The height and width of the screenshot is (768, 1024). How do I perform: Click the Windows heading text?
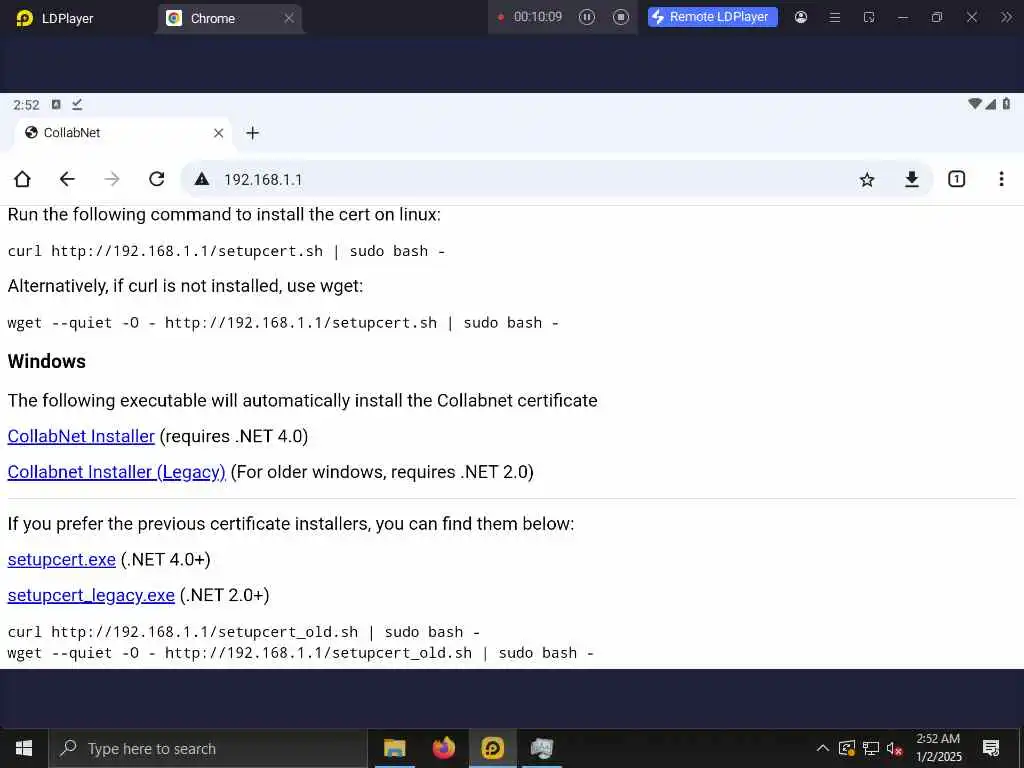click(46, 361)
